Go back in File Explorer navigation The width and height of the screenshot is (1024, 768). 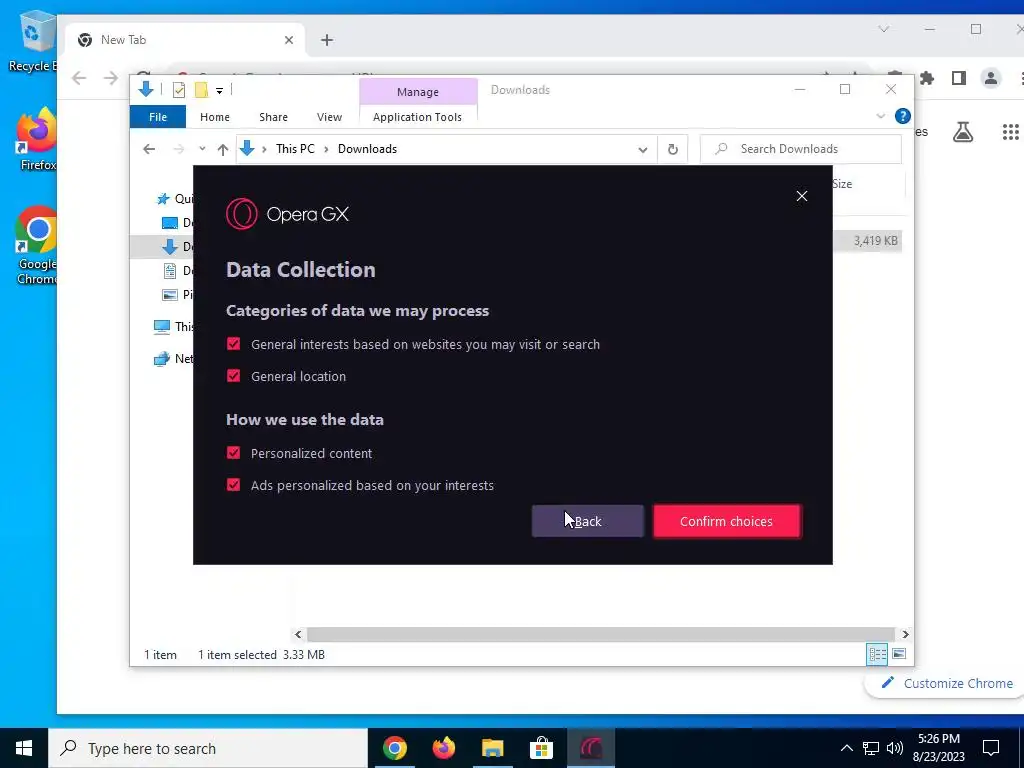149,149
